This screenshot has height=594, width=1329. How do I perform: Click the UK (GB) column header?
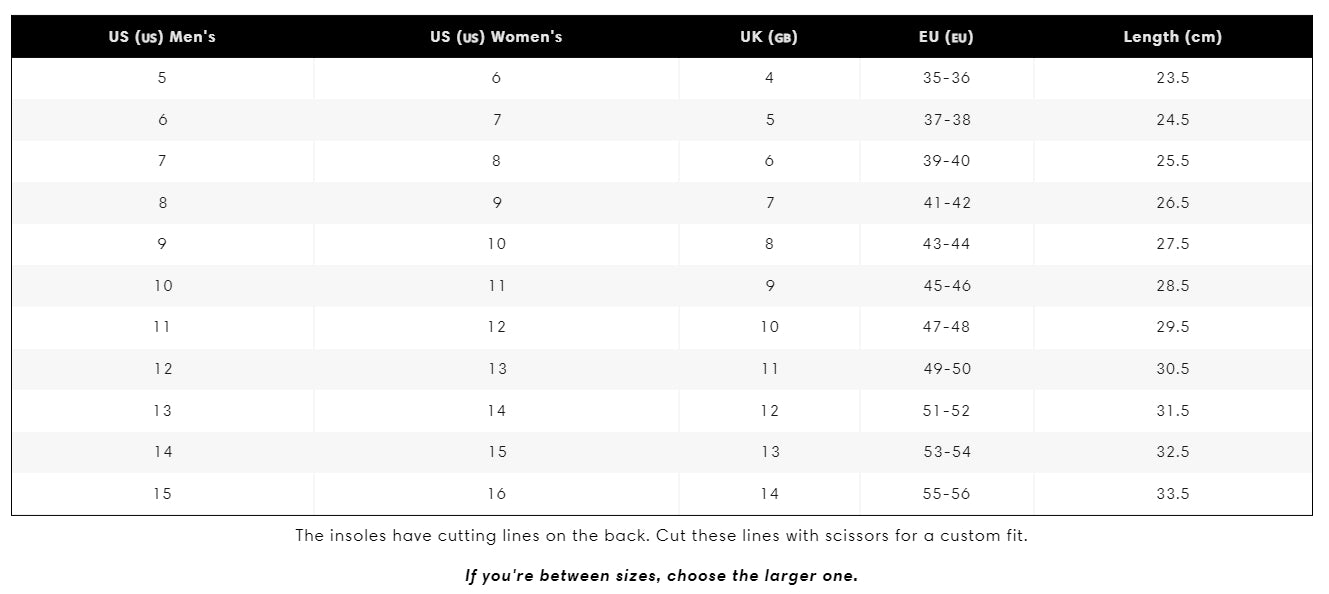pos(769,37)
